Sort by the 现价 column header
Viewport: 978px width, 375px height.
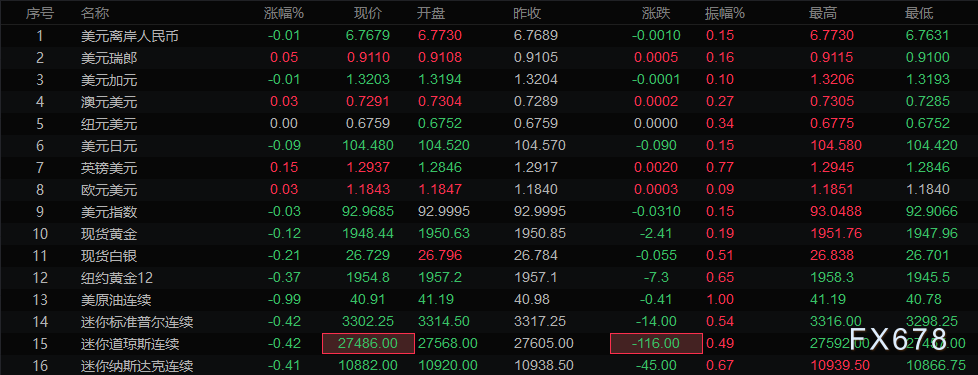367,13
